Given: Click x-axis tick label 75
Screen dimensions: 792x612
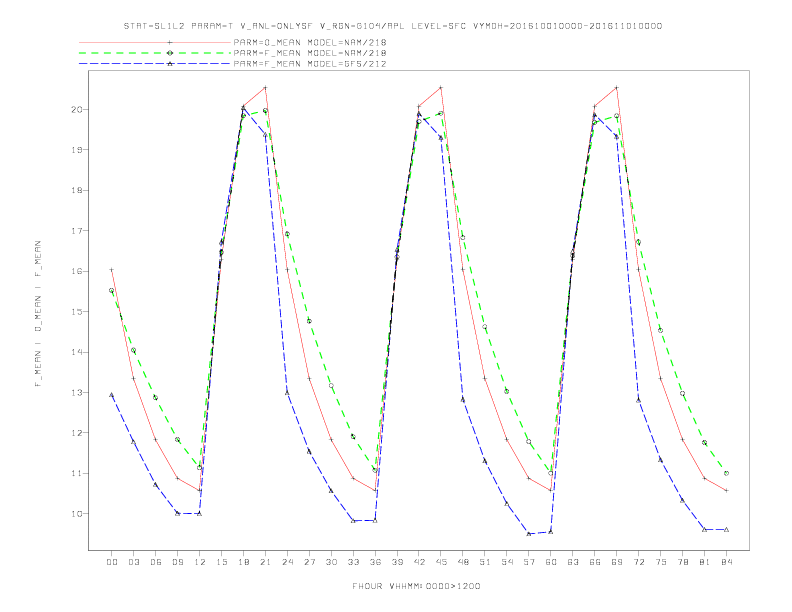Looking at the screenshot, I should pos(661,562).
